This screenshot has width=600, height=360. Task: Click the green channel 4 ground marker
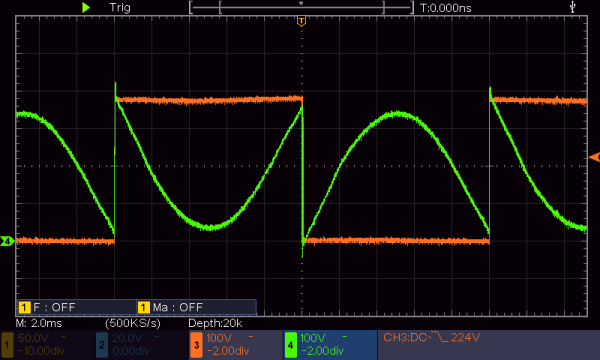tap(7, 241)
